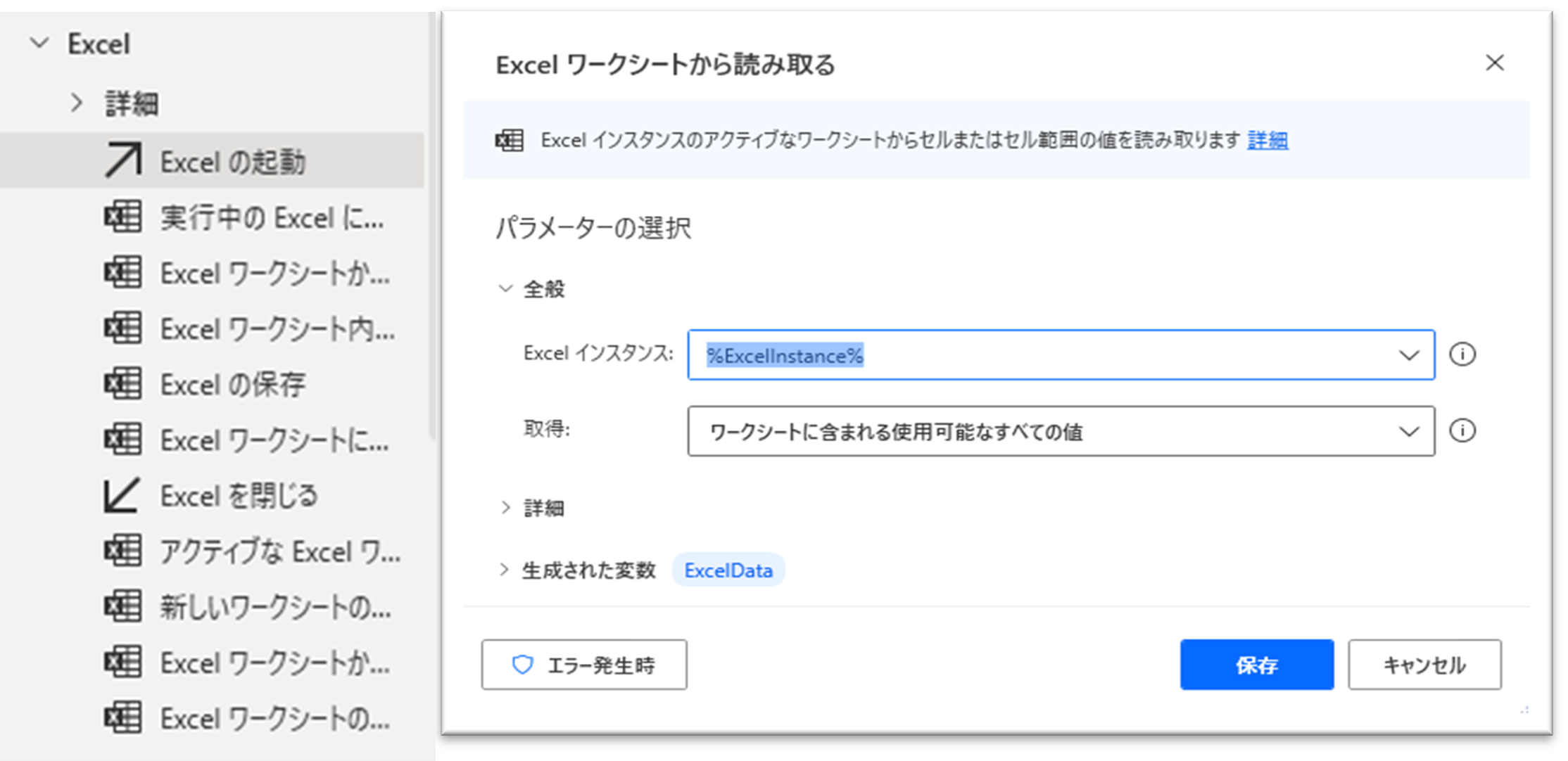Select 実行中の Excel に... action
Screen dimensions: 1568x761
[272, 218]
